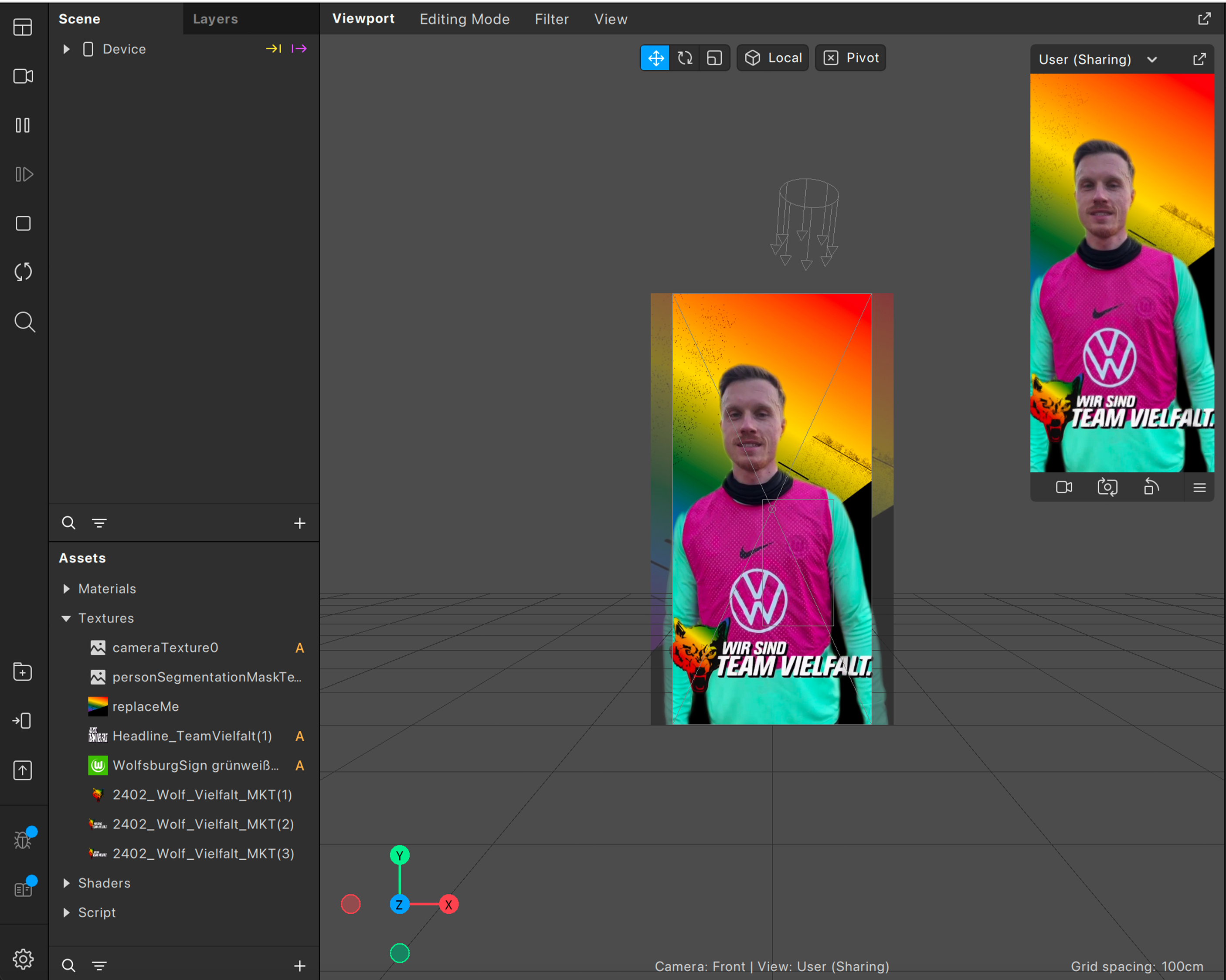Open the Viewport tab

(363, 19)
